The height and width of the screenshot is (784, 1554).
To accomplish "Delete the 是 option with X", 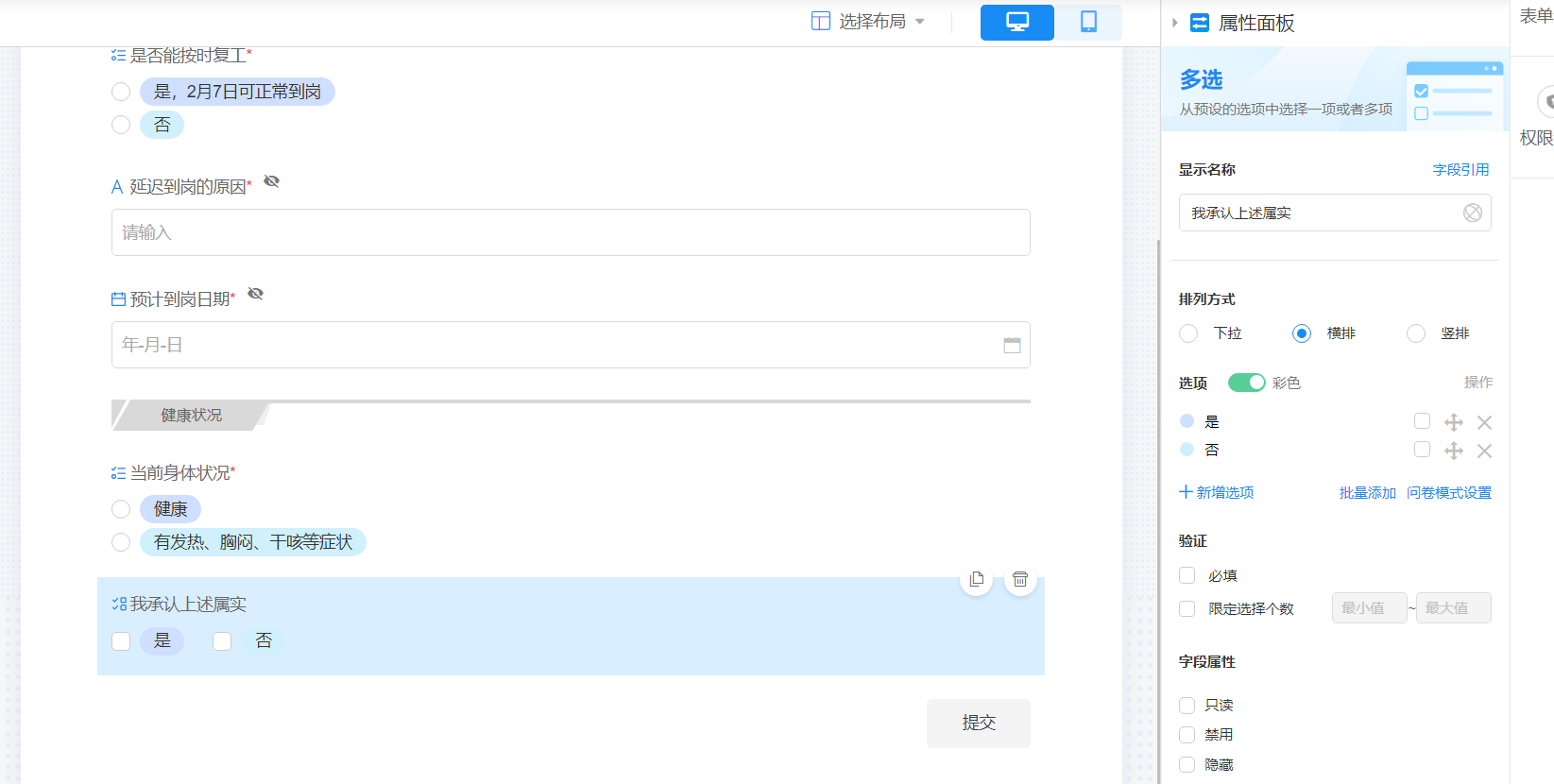I will tap(1484, 422).
